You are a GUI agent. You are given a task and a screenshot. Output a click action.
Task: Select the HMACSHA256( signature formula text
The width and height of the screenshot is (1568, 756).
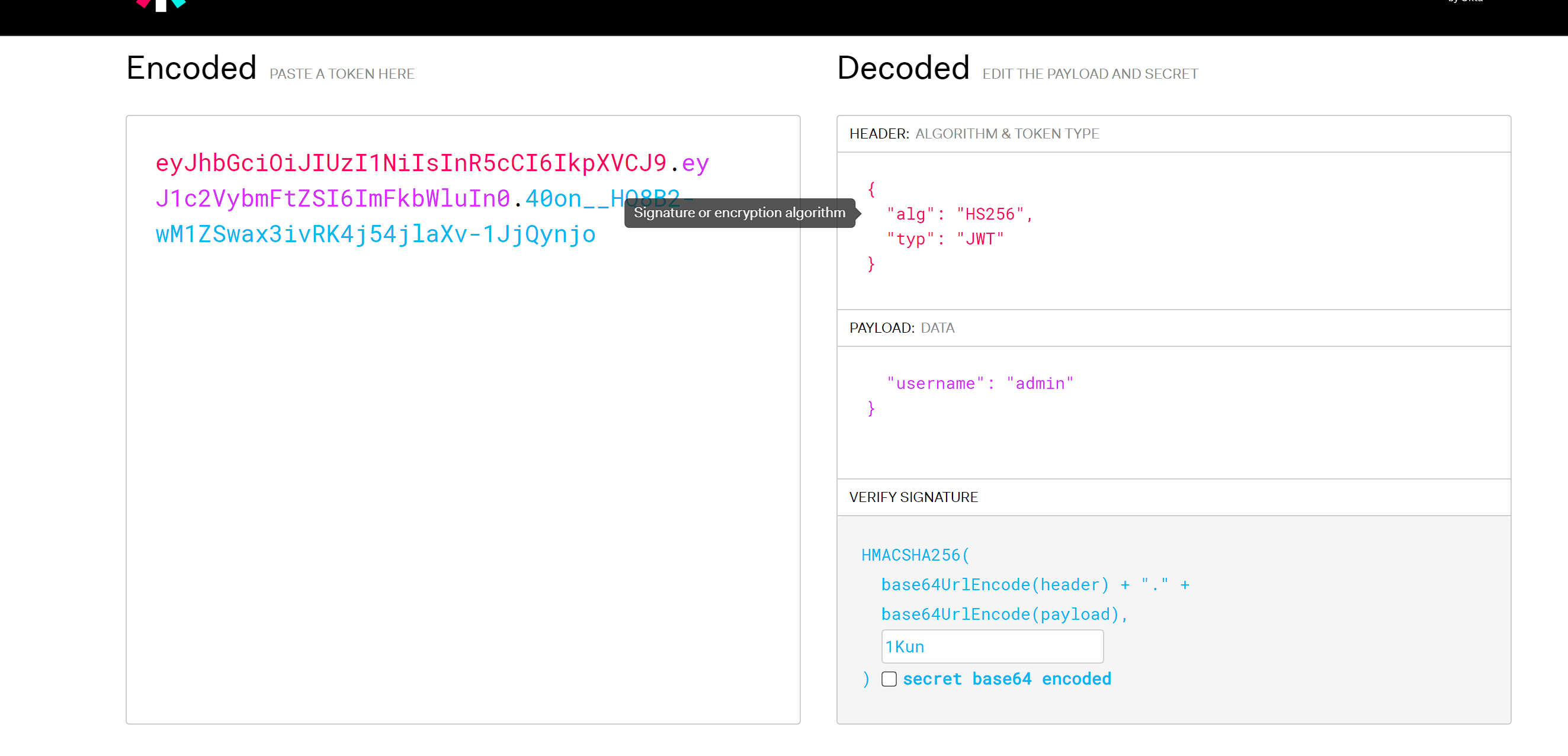click(915, 555)
